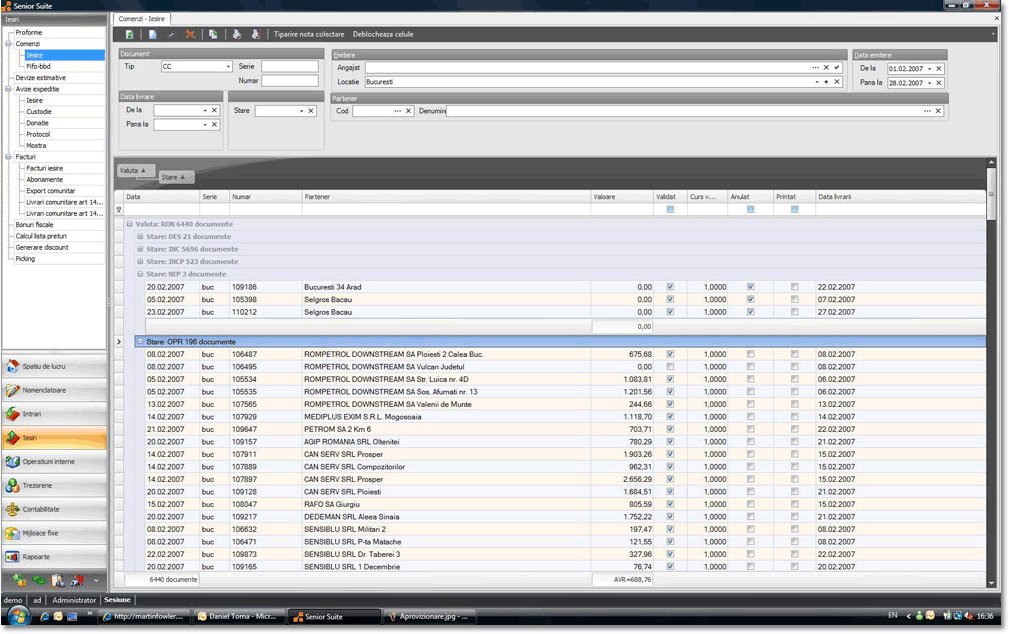This screenshot has width=1009, height=634.
Task: Clear the Stare filter with its X
Action: [x=312, y=111]
